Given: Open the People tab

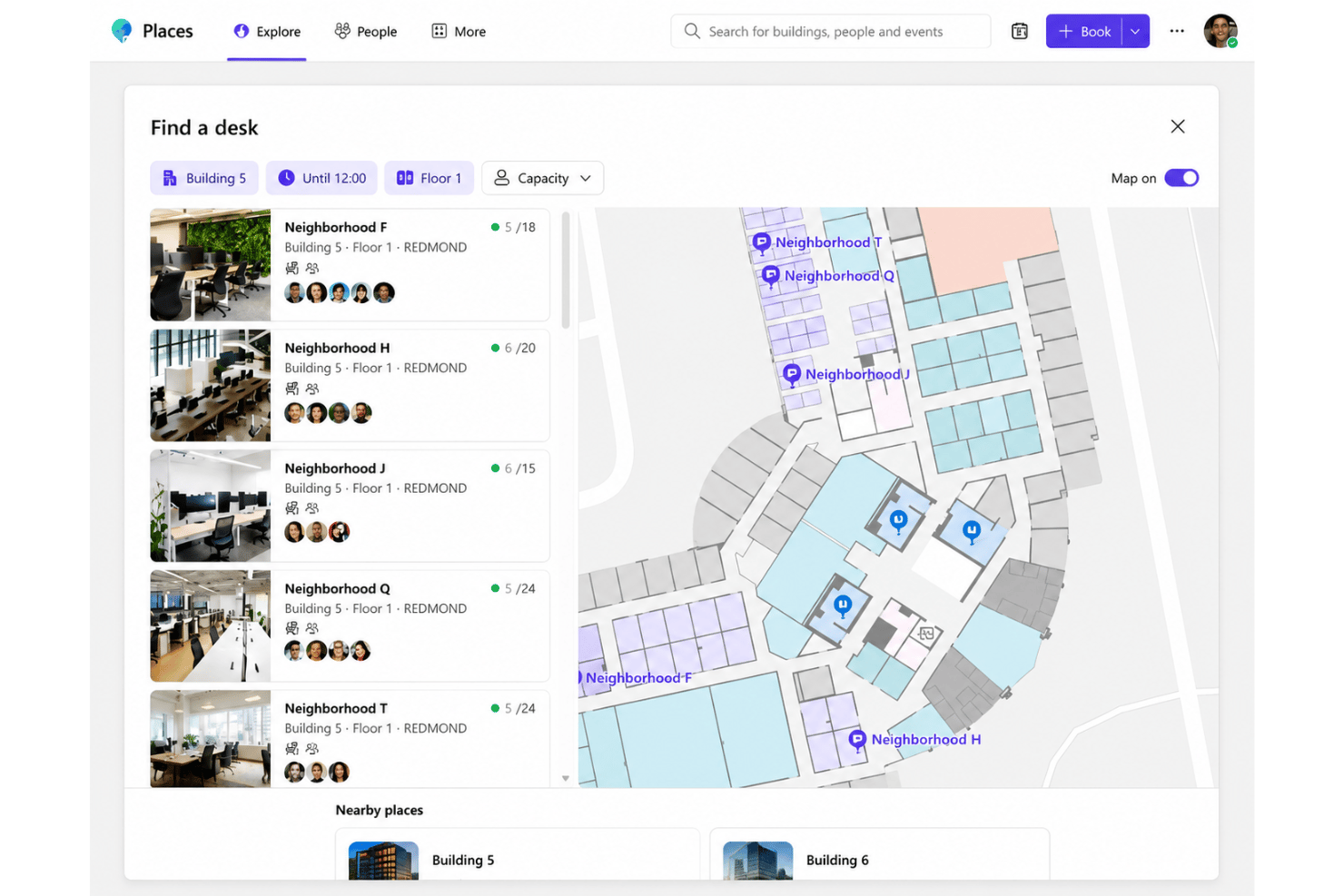Looking at the screenshot, I should (x=366, y=32).
